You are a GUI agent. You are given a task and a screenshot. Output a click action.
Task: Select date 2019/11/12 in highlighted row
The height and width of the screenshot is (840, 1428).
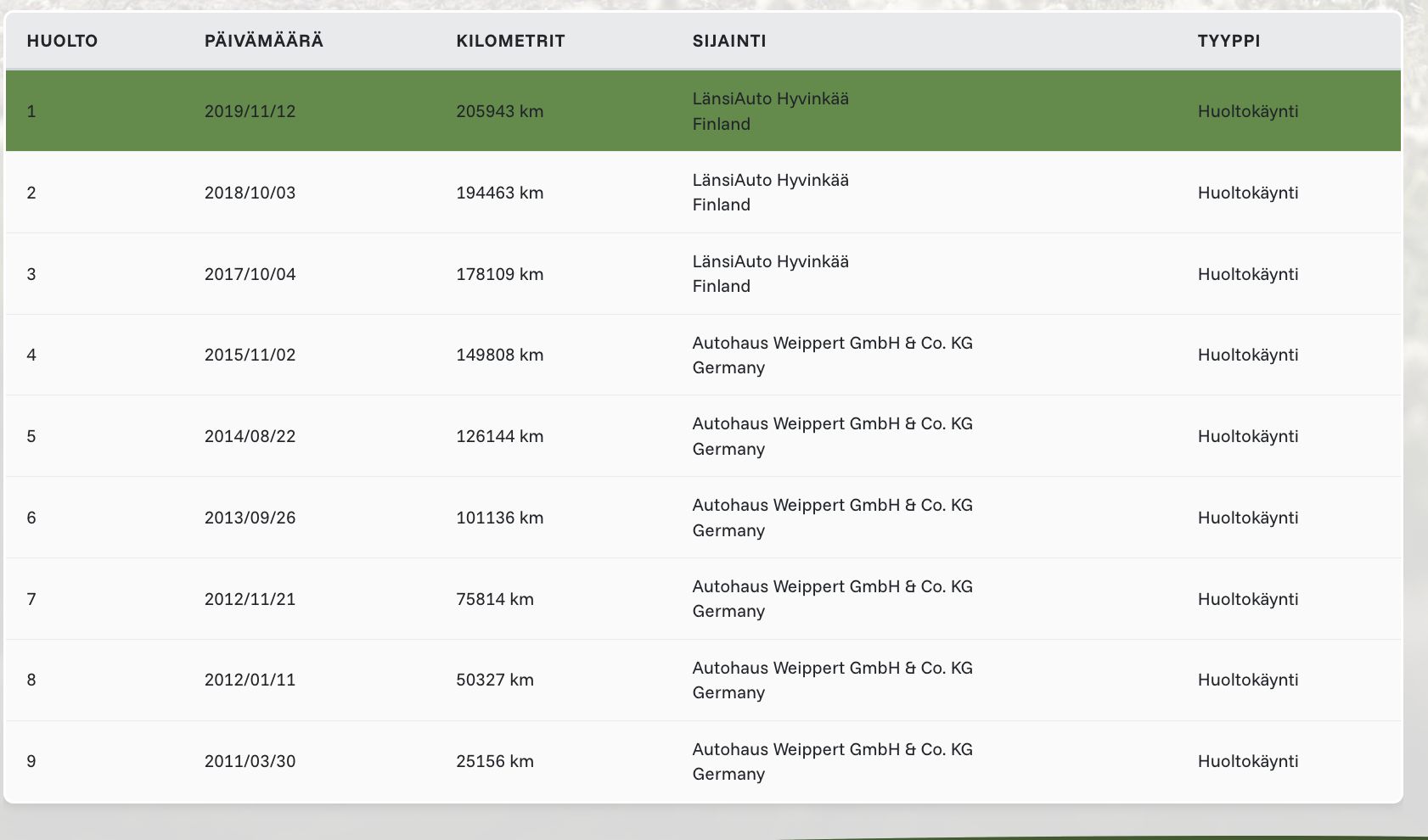[x=250, y=111]
